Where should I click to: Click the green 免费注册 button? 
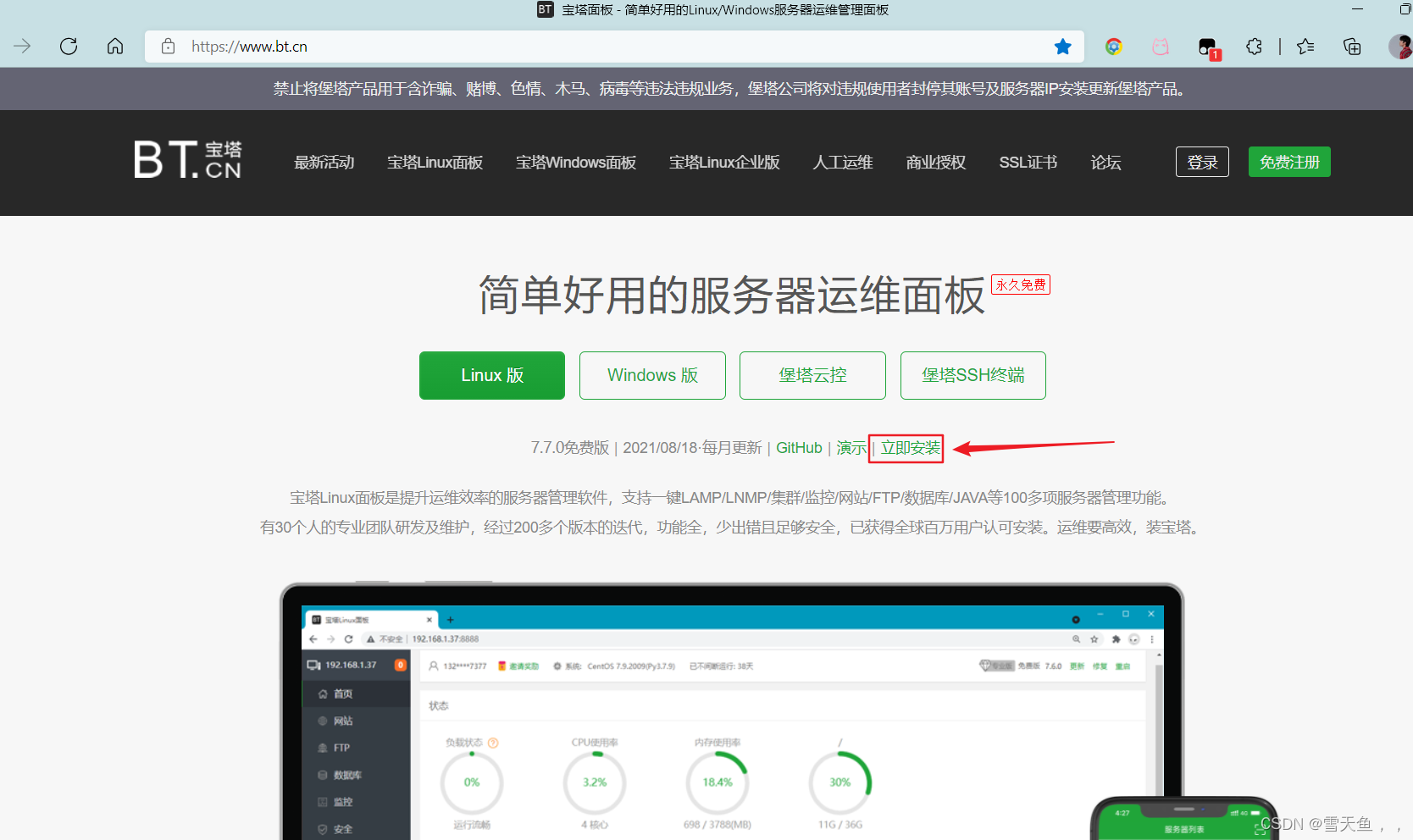[1288, 163]
